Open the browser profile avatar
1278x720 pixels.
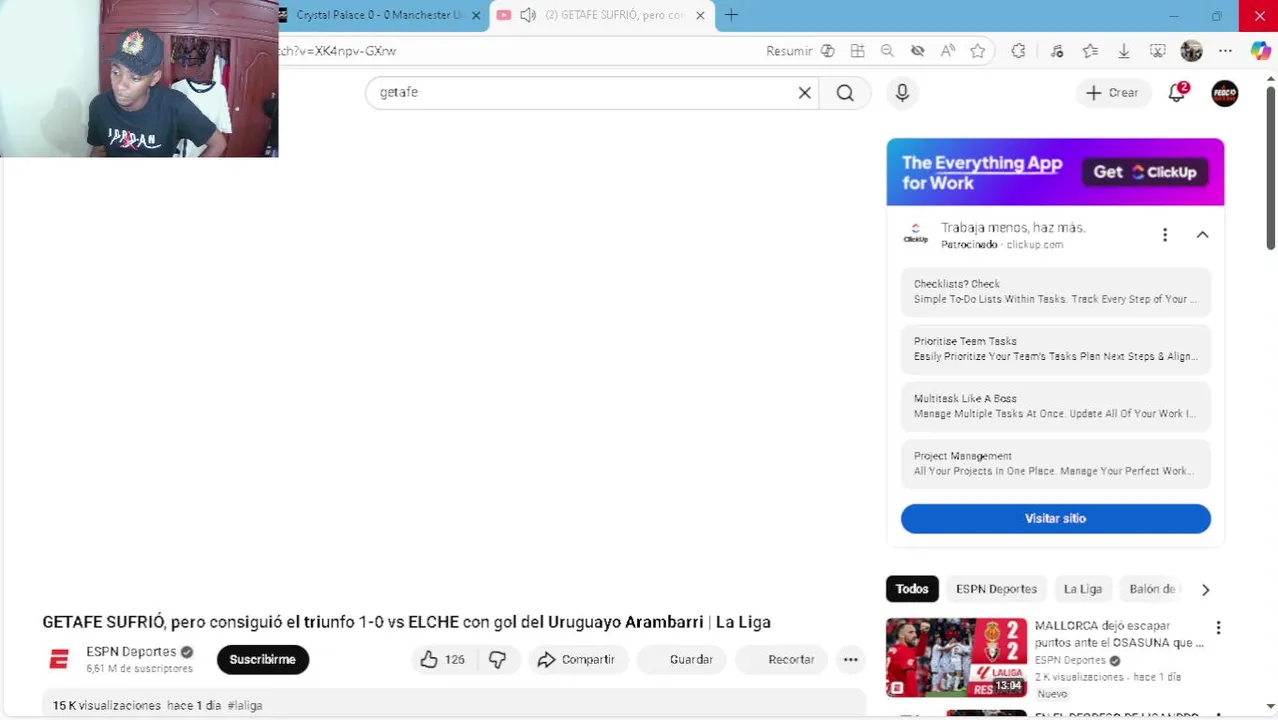1191,51
